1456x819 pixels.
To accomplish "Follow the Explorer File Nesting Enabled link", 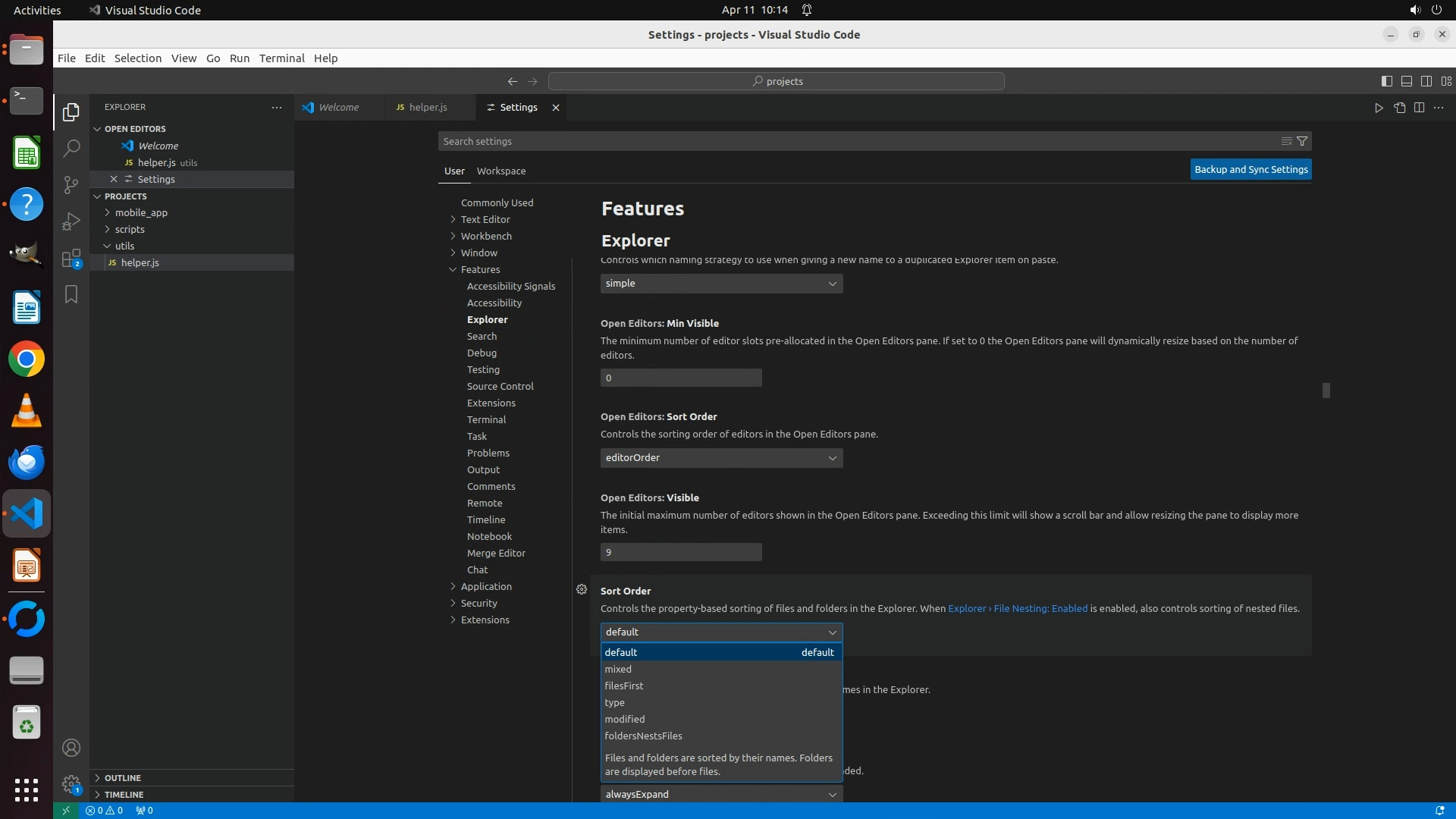I will click(x=1017, y=609).
